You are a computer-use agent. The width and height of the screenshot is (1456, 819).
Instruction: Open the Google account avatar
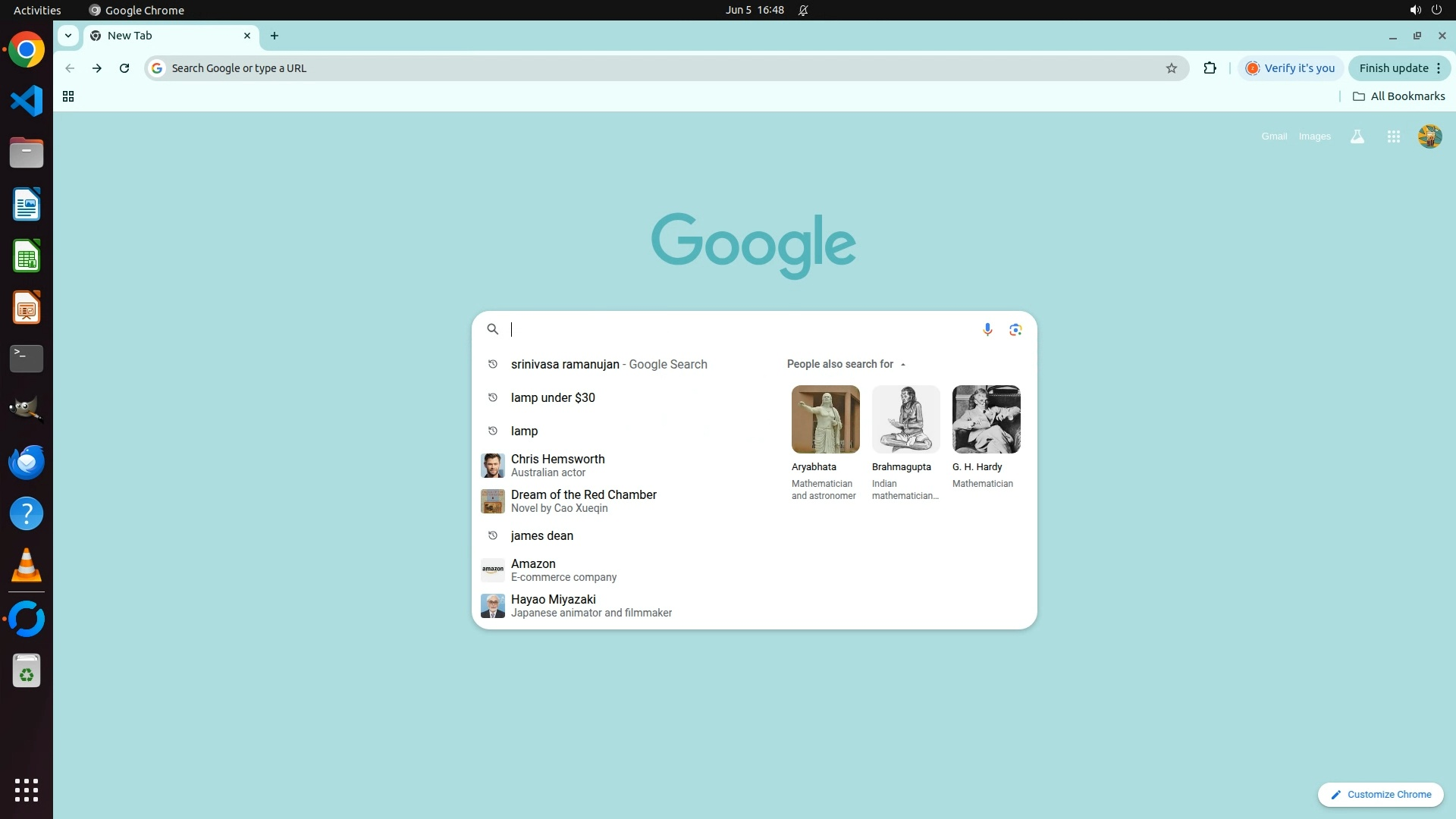coord(1429,136)
